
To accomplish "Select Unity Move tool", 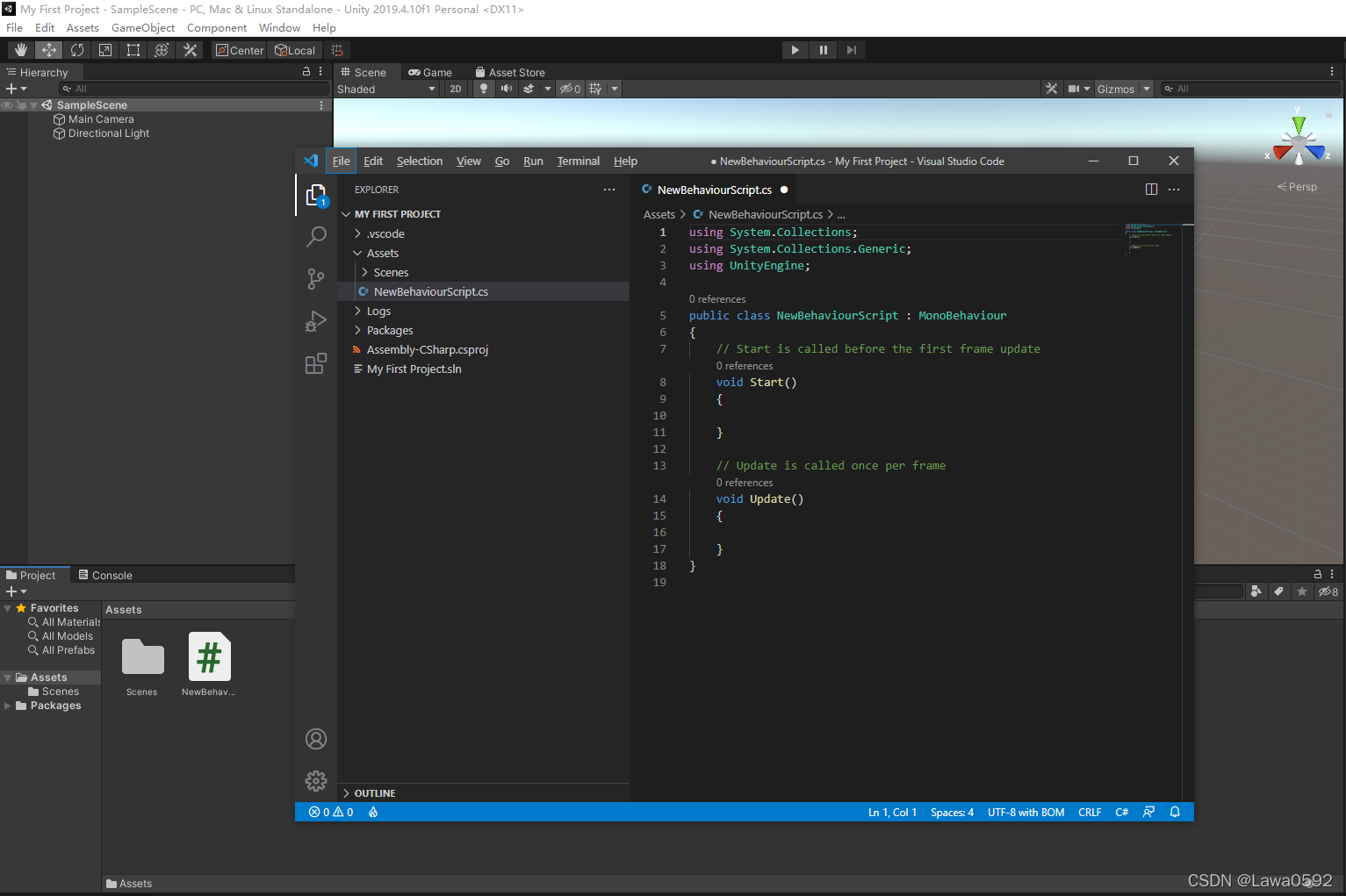I will (49, 50).
